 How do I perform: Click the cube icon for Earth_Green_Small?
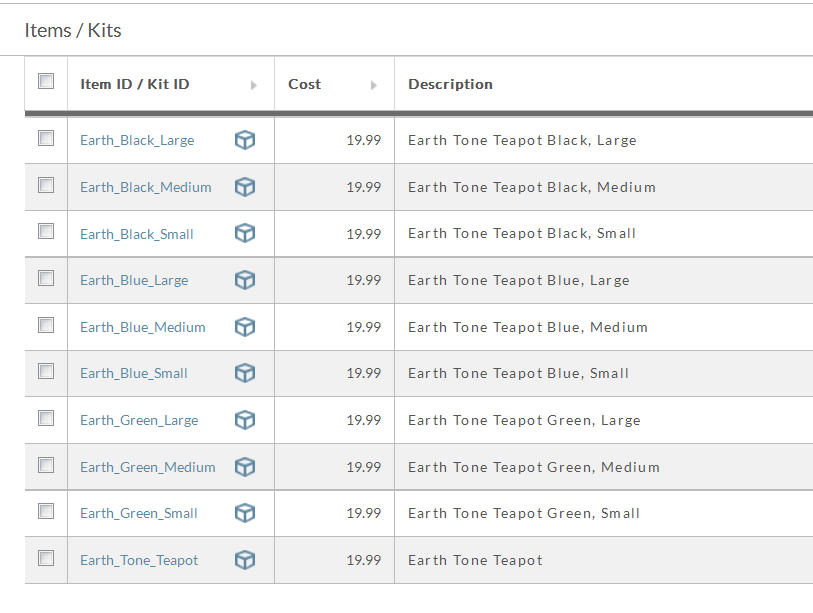pos(245,513)
